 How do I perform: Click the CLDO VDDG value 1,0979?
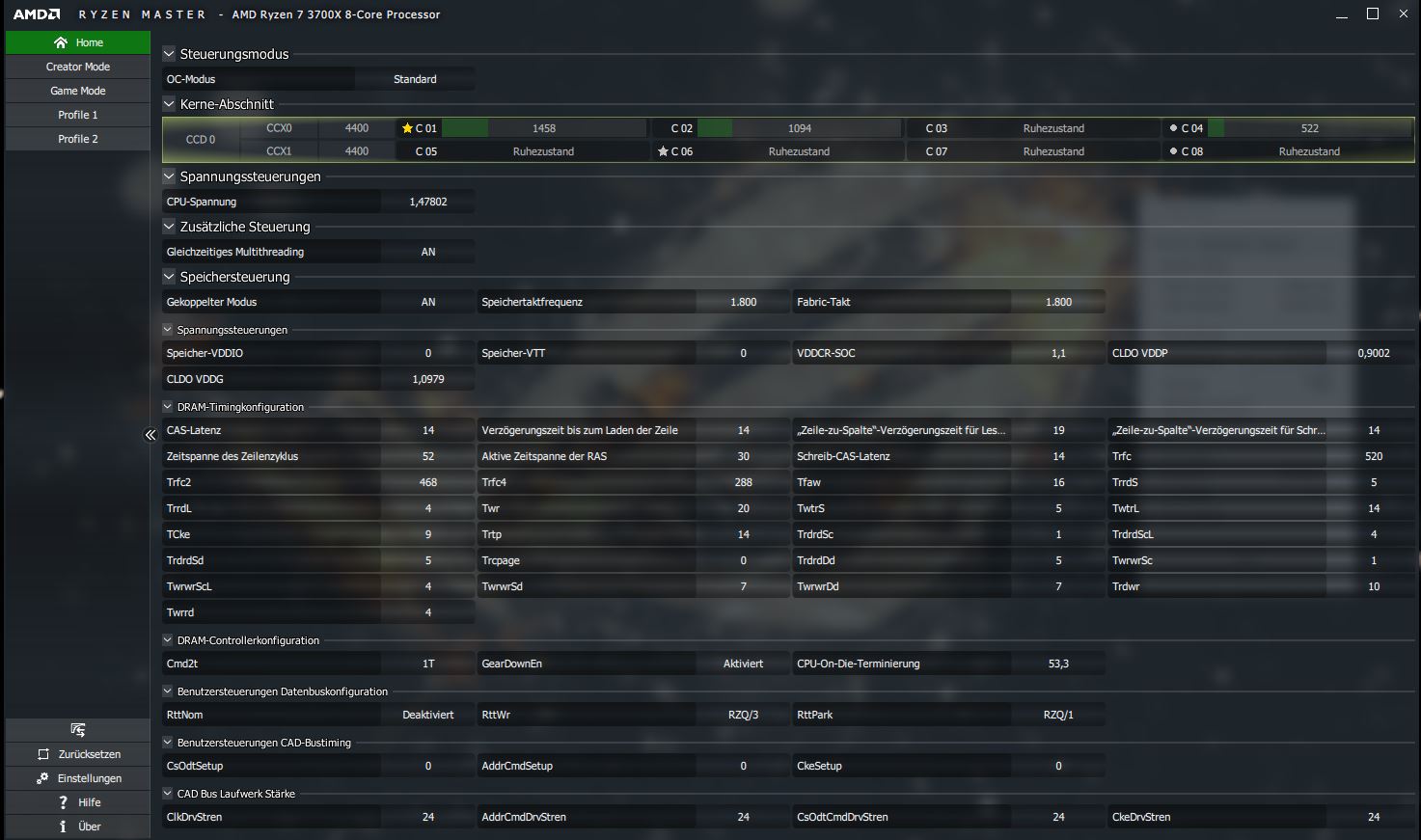(x=428, y=379)
